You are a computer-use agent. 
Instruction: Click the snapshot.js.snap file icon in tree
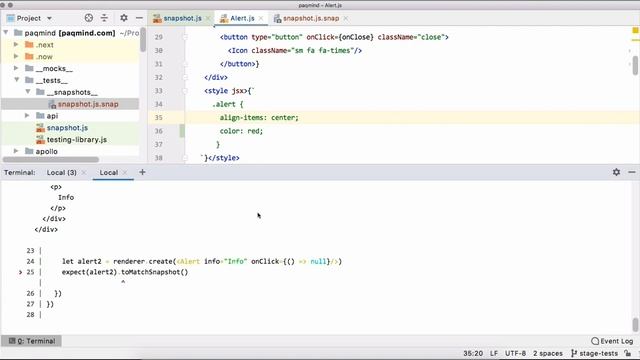click(x=52, y=104)
